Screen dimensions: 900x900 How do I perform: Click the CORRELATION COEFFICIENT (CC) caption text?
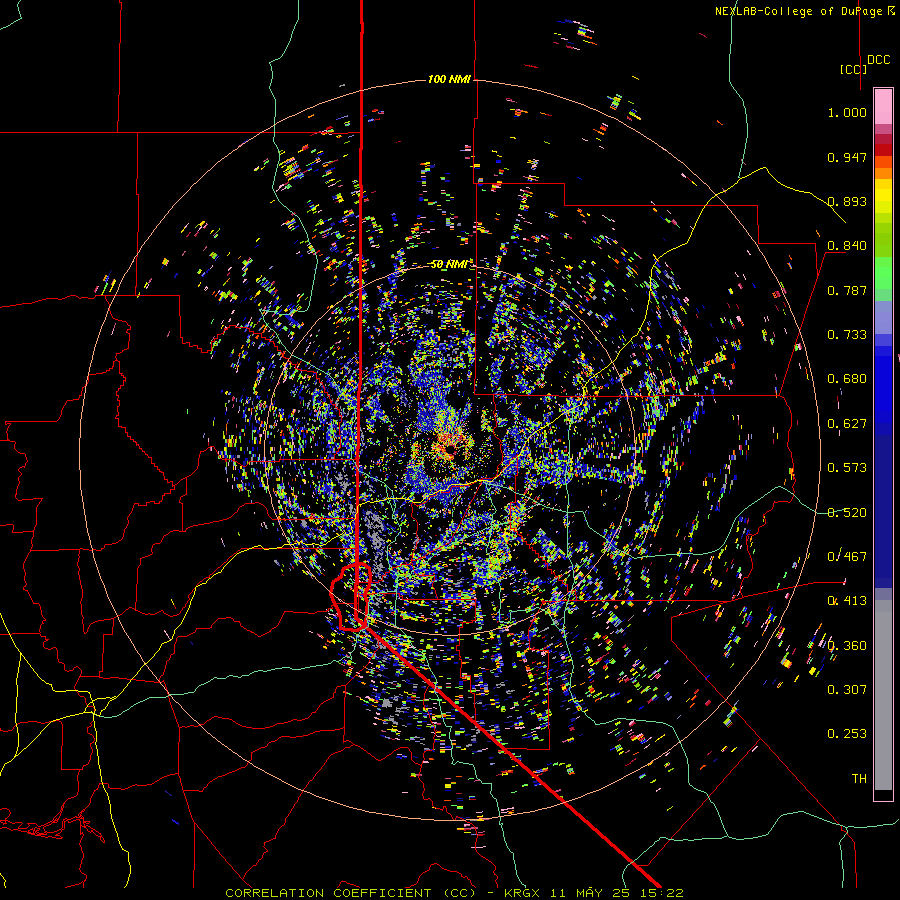pos(350,893)
